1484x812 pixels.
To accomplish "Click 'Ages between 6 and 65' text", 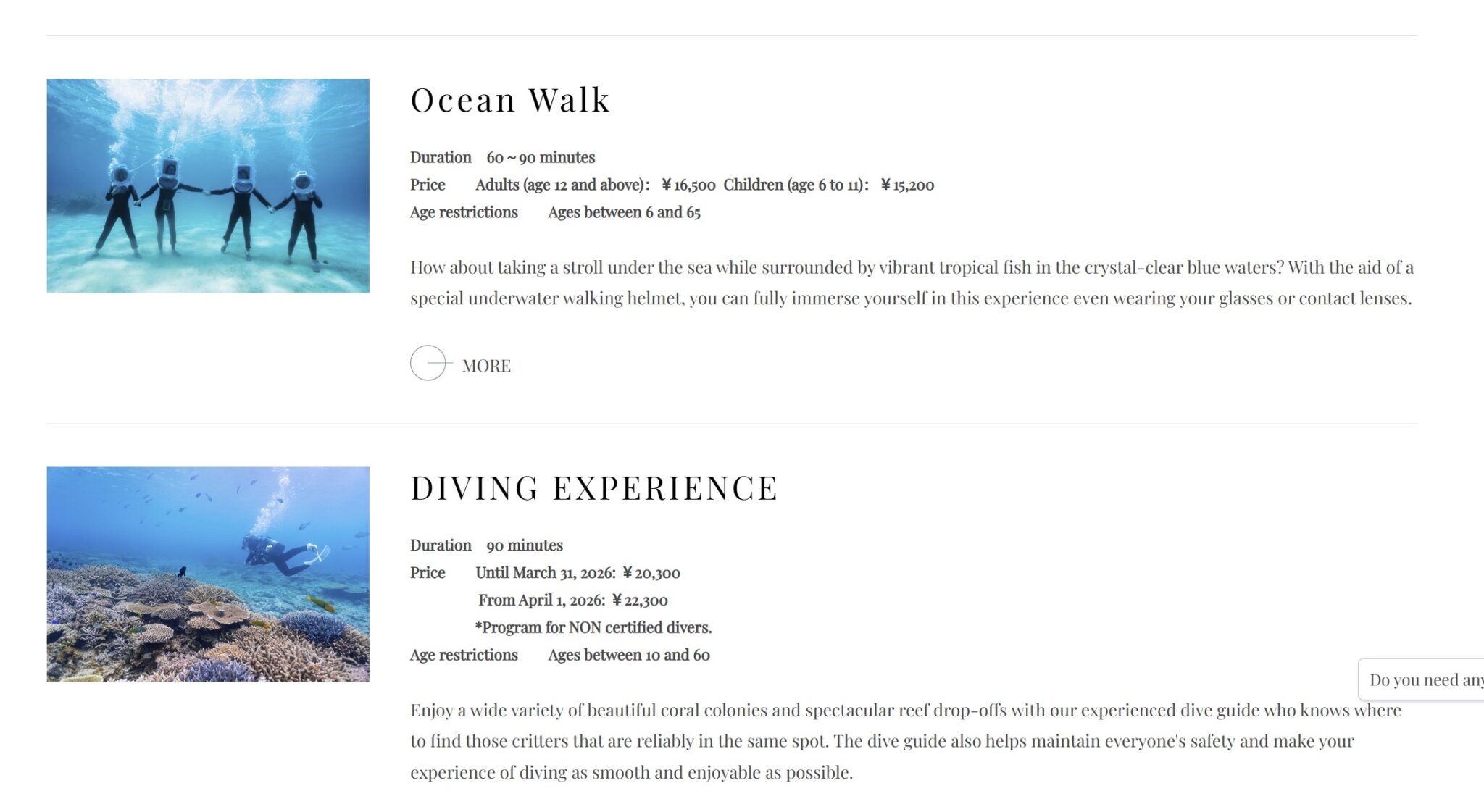I will (x=624, y=212).
